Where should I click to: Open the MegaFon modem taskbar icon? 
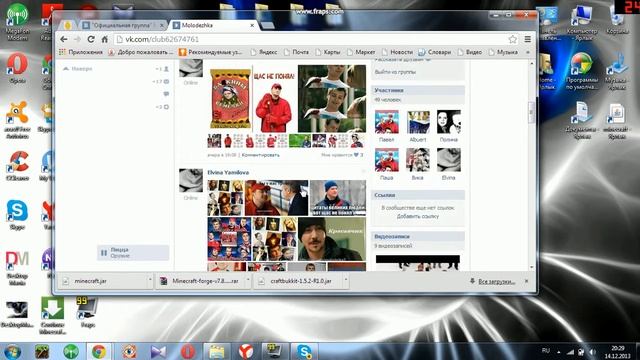pyautogui.click(x=71, y=351)
